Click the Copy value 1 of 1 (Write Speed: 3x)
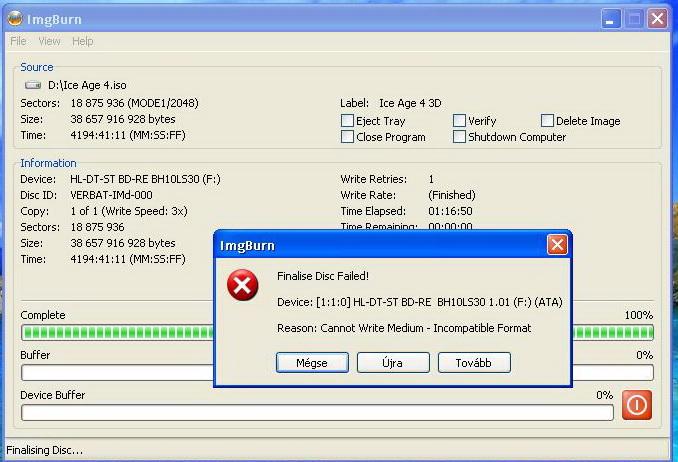678x462 pixels. pyautogui.click(x=129, y=211)
